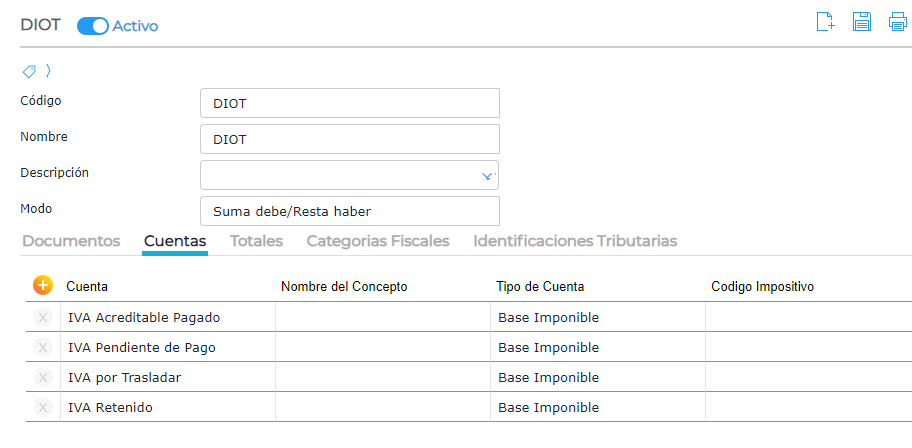Click the print icon
The image size is (912, 448).
[x=897, y=22]
